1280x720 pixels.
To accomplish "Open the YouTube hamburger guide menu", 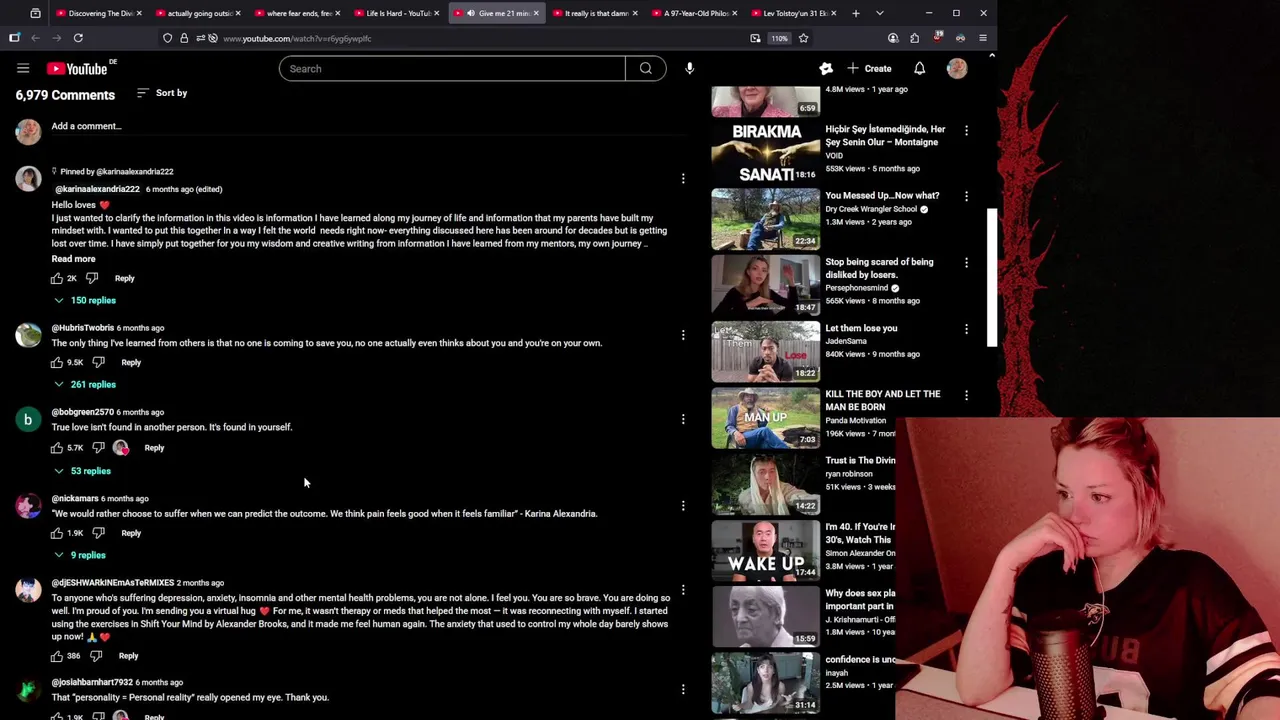I will click(x=23, y=68).
